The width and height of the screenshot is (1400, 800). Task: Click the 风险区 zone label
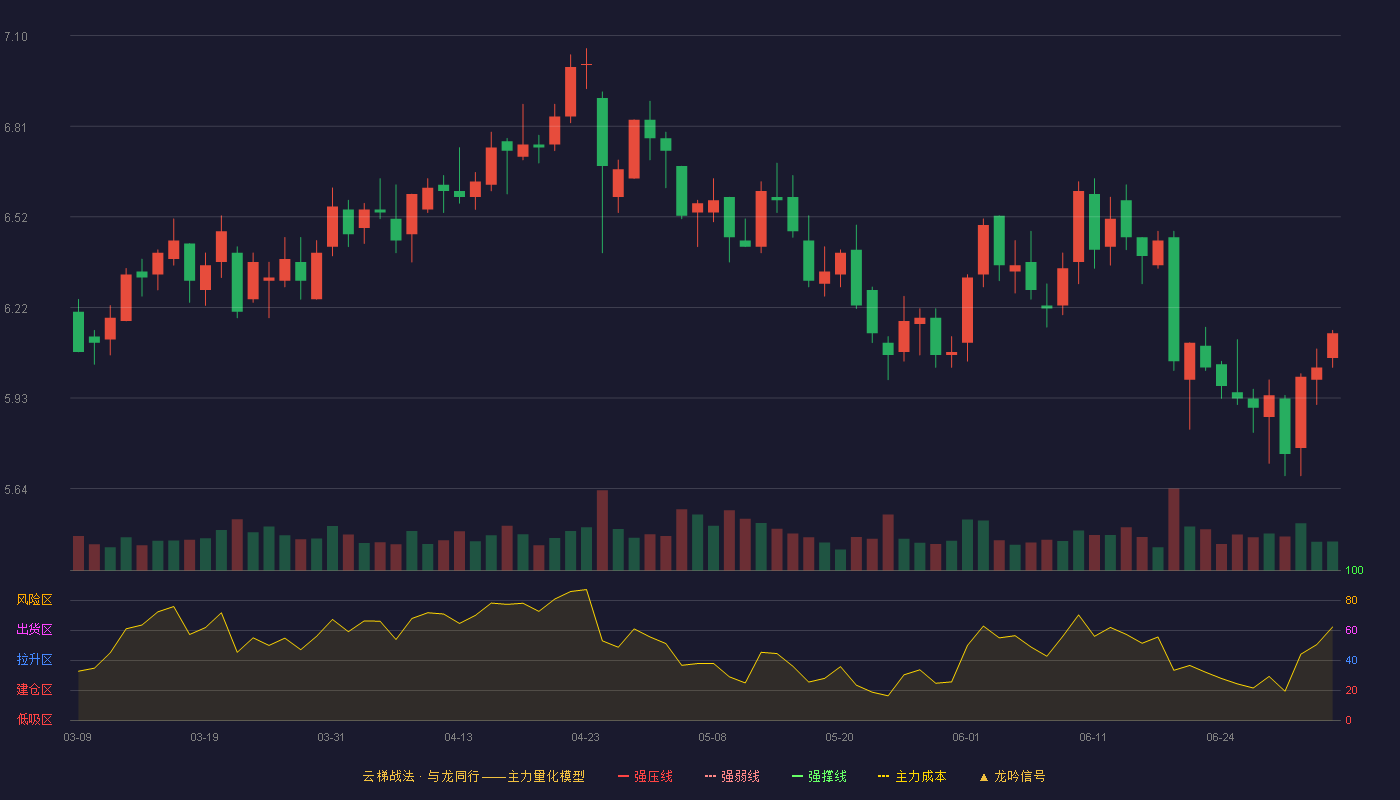point(34,600)
